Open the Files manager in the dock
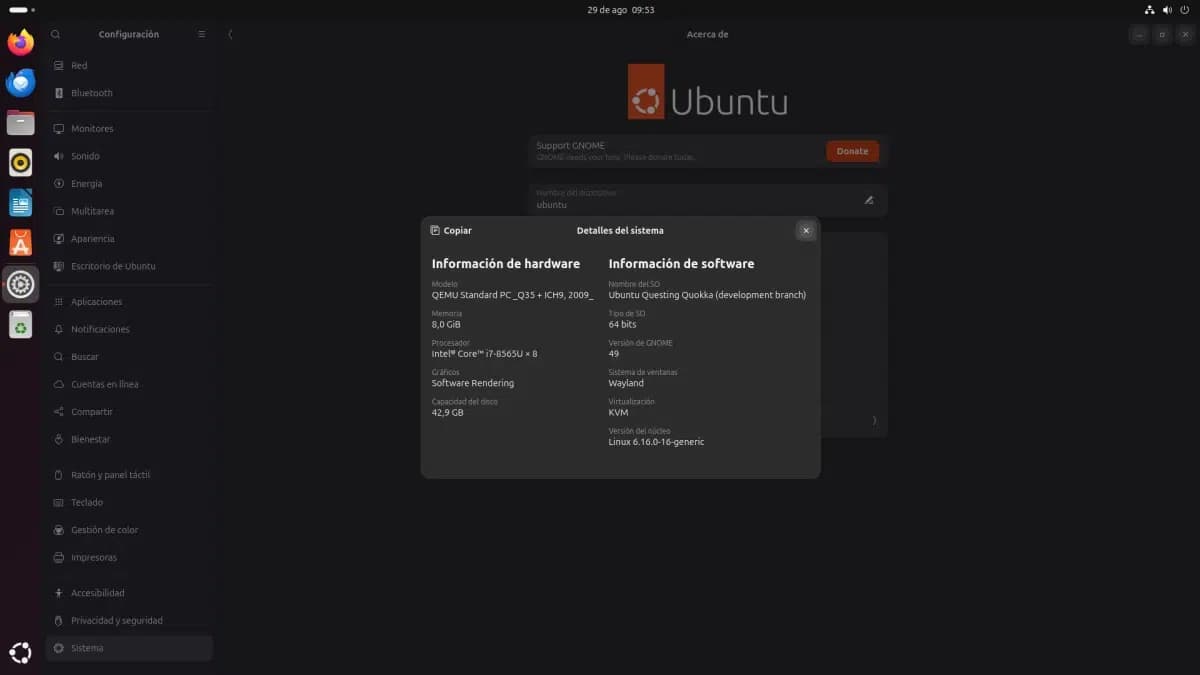The width and height of the screenshot is (1200, 675). [x=21, y=123]
